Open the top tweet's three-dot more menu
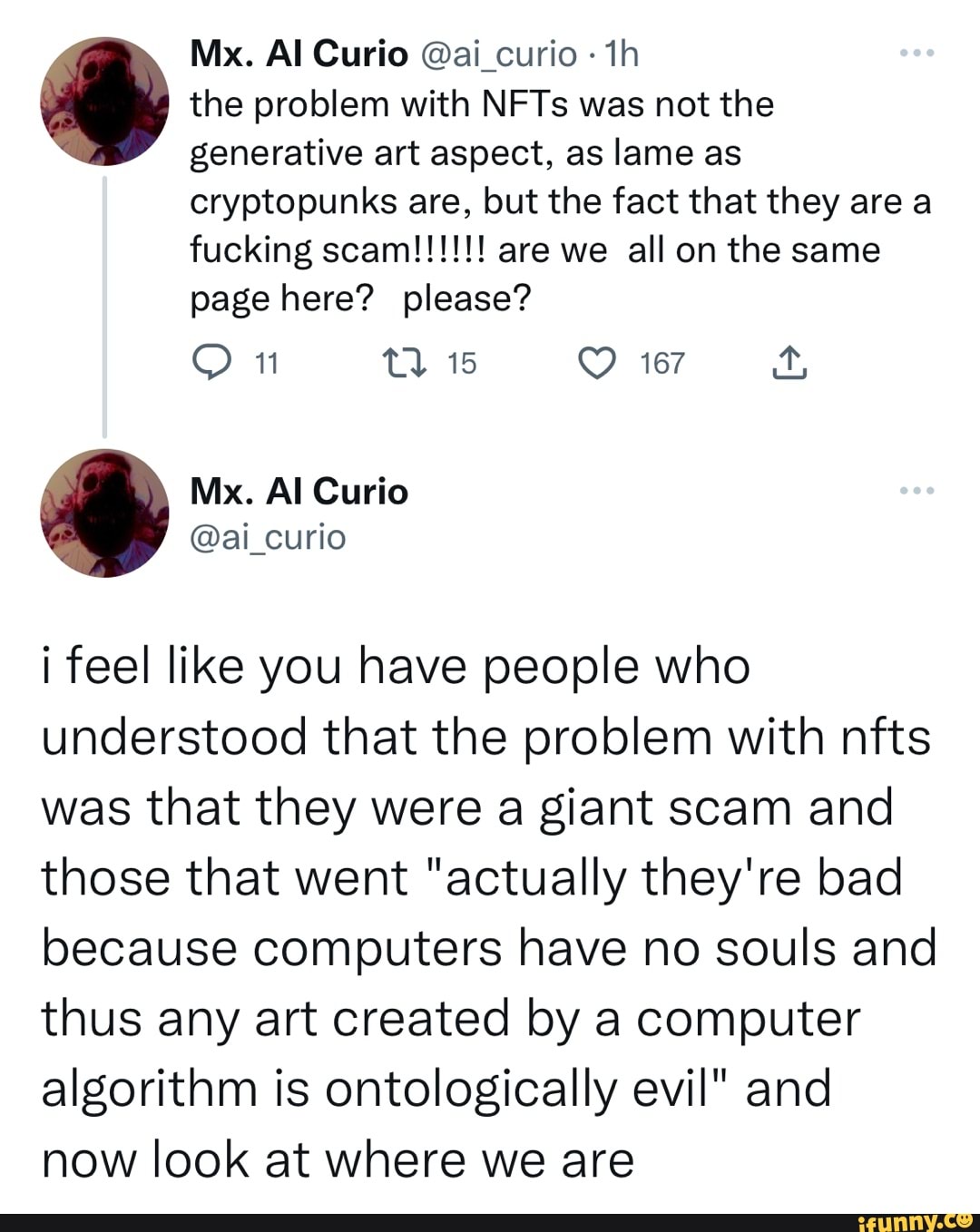 [x=916, y=54]
